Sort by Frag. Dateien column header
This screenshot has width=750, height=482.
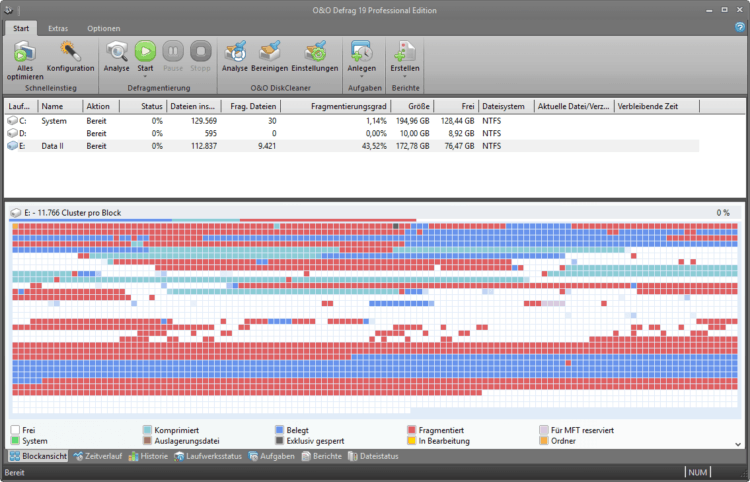point(251,106)
